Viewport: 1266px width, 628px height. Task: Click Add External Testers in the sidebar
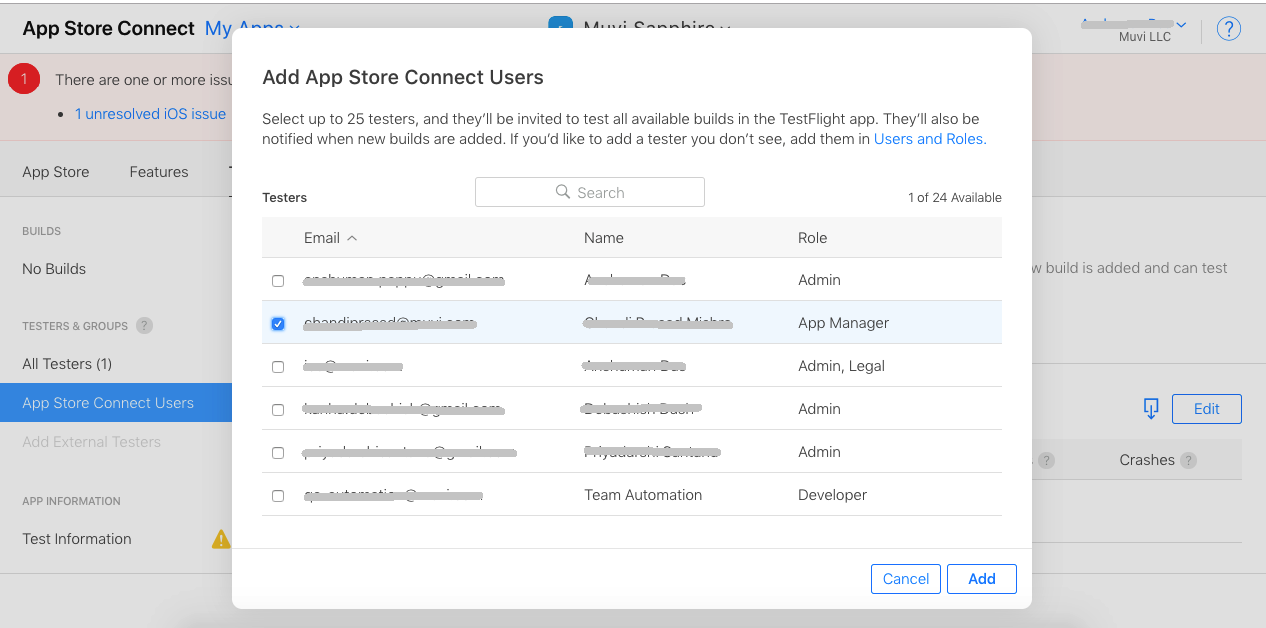point(91,442)
